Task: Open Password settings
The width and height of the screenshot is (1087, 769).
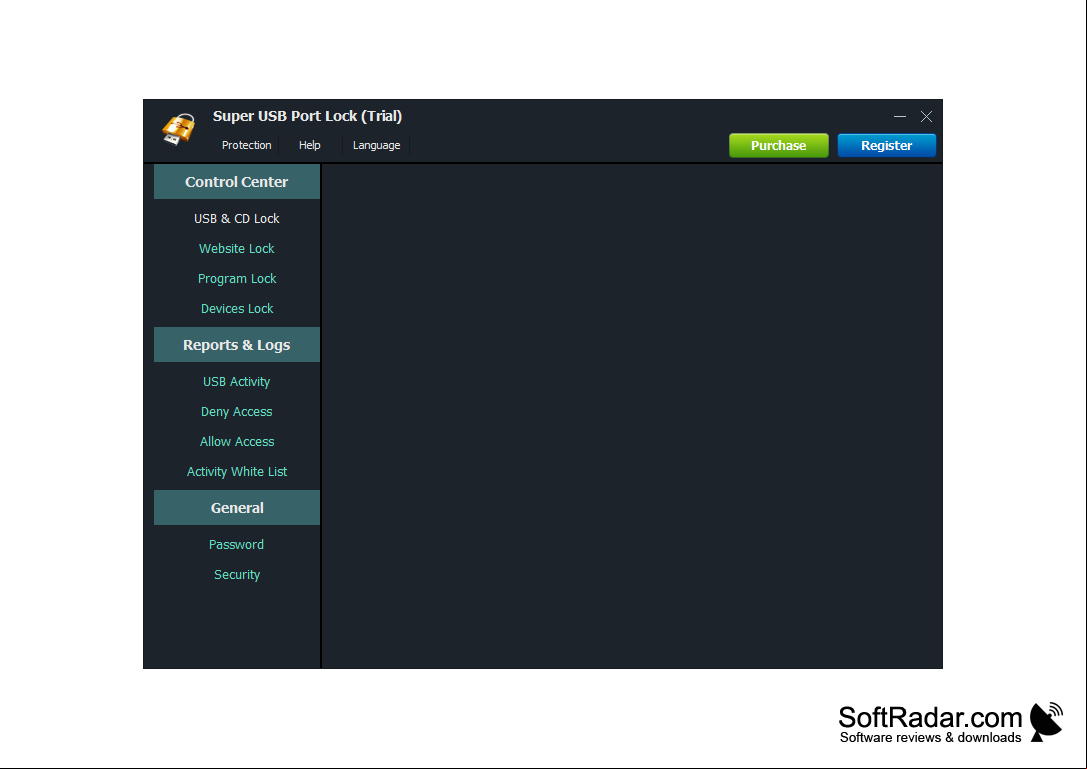Action: pyautogui.click(x=236, y=544)
